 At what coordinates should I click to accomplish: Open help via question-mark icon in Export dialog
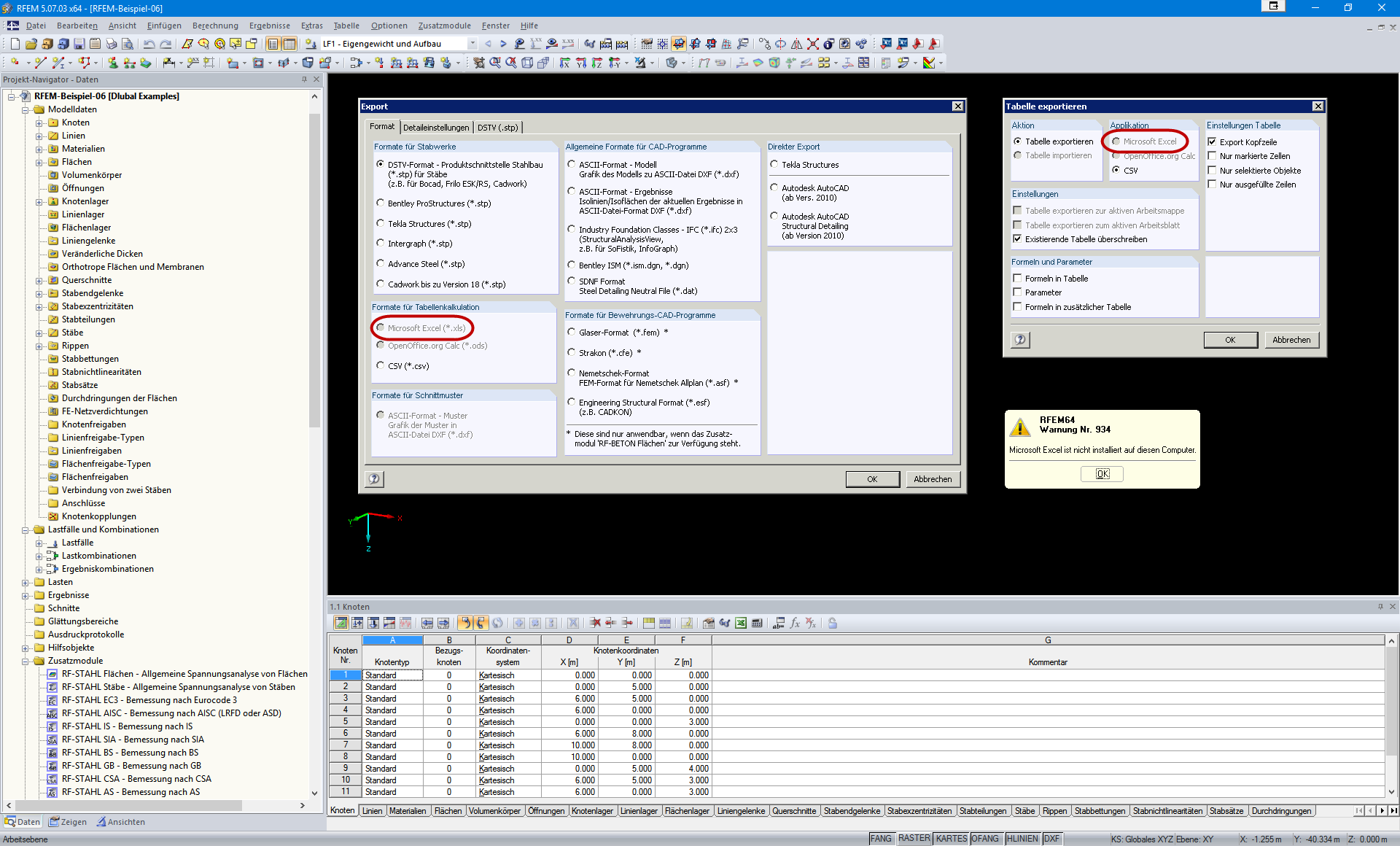pyautogui.click(x=374, y=479)
